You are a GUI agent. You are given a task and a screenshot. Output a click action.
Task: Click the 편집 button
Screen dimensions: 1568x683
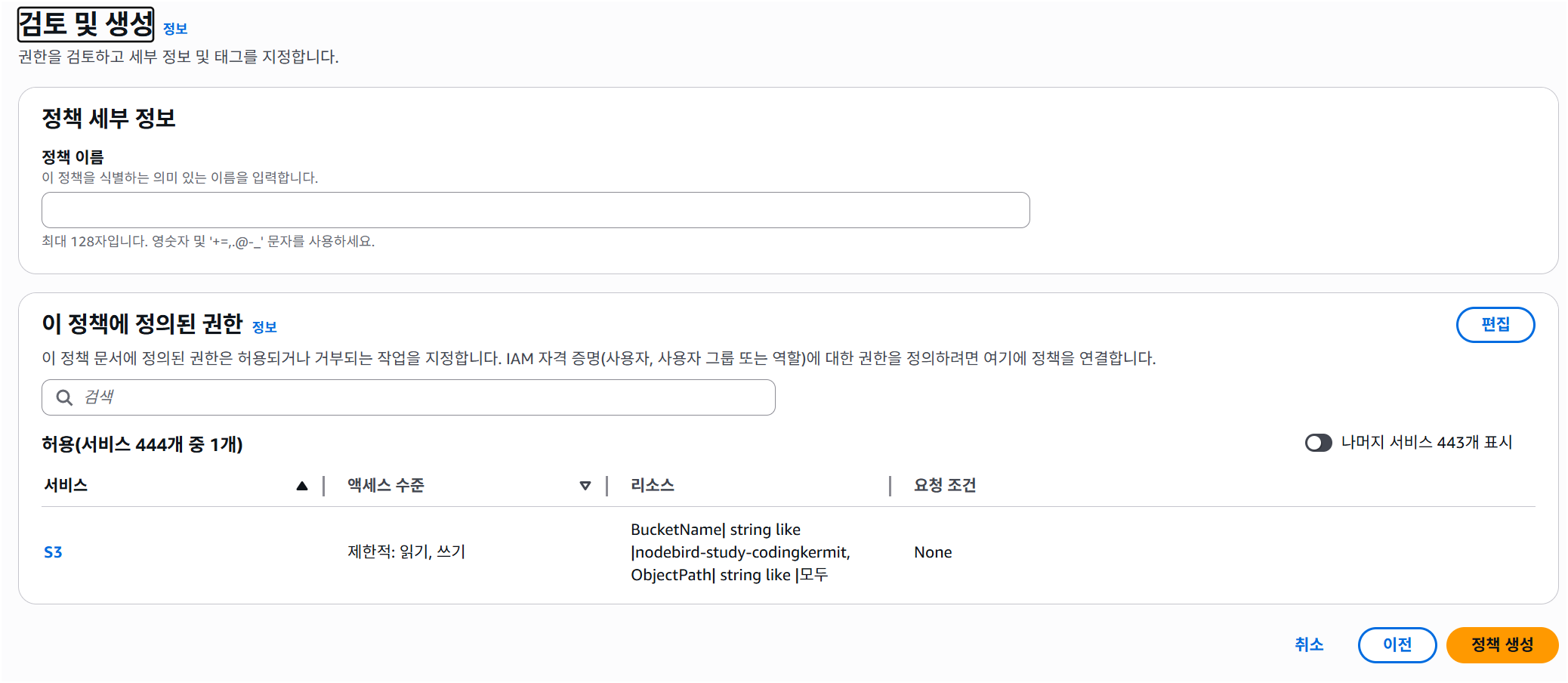click(x=1495, y=325)
